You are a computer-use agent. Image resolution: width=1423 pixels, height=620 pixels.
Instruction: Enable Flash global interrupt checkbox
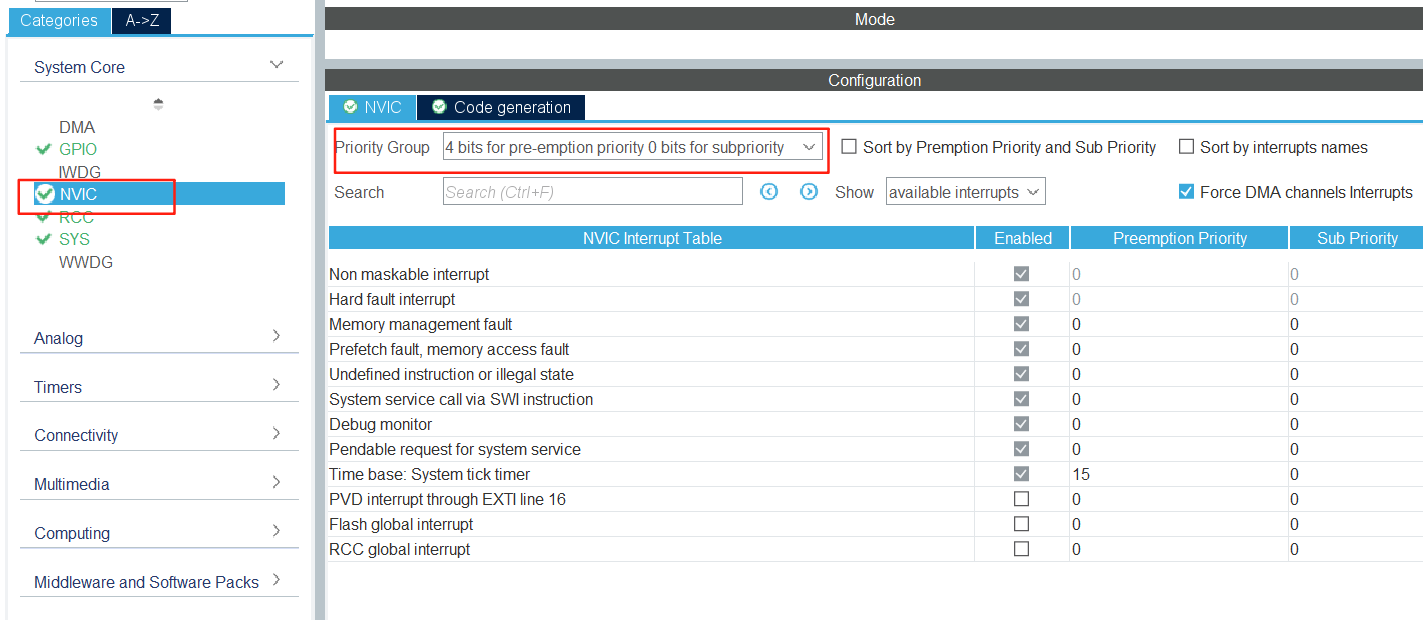pos(1021,524)
